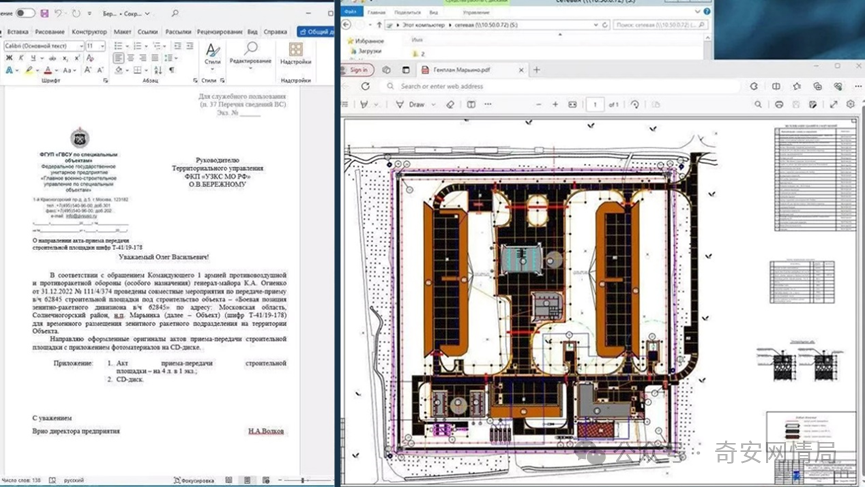Zoom in the PDF with plus button
Viewport: 865px width, 487px height.
pos(556,104)
